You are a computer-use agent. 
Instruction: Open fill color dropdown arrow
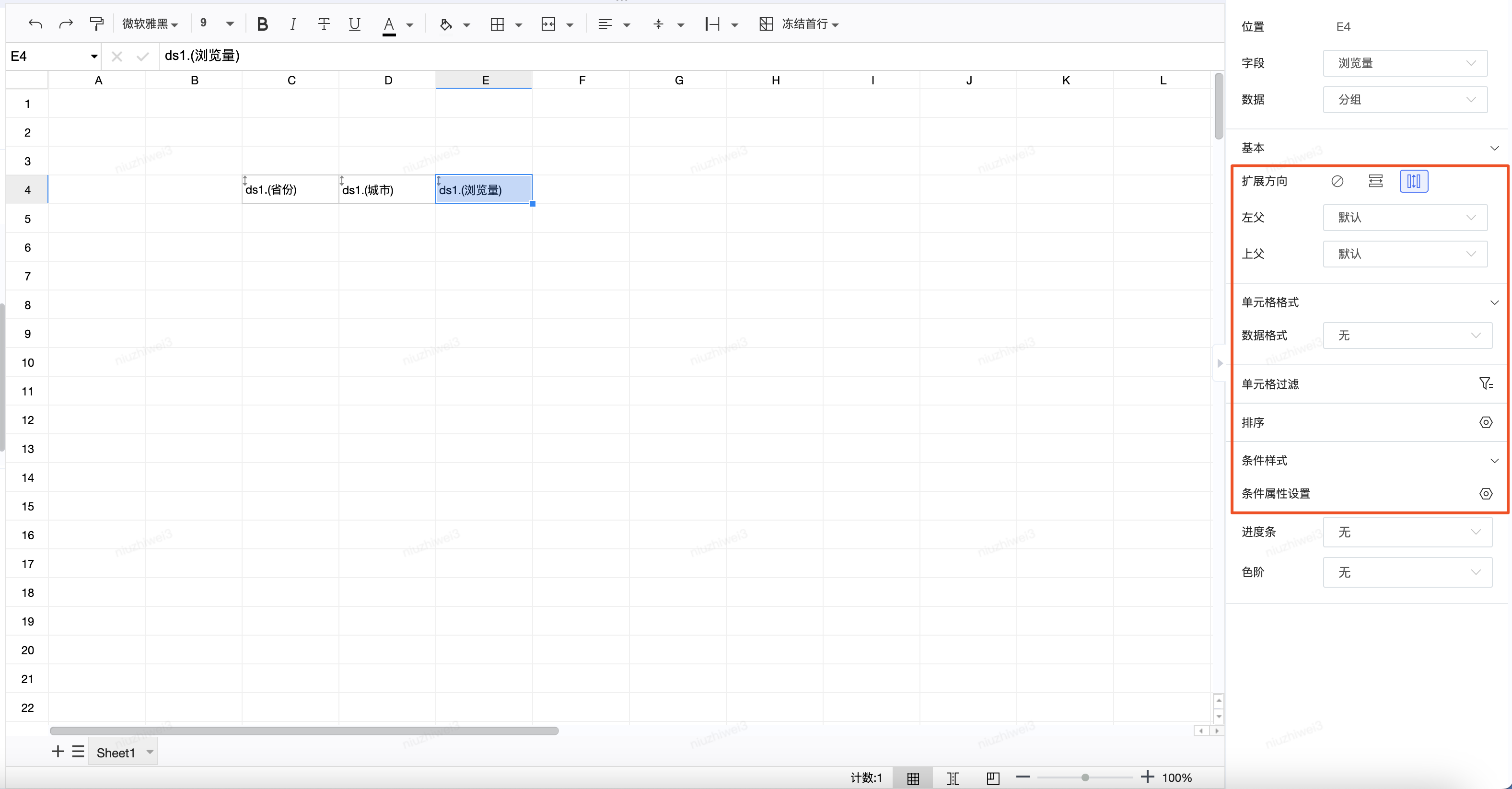466,25
